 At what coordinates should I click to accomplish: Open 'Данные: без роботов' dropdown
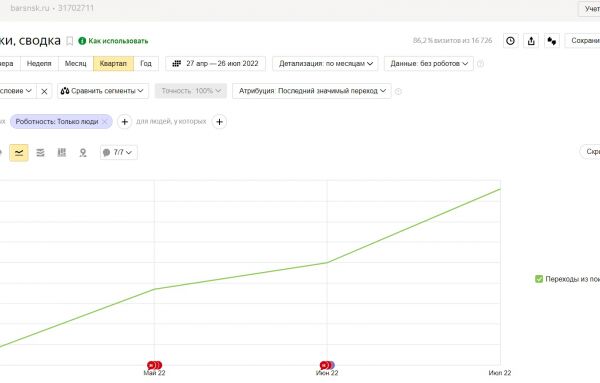pyautogui.click(x=429, y=64)
